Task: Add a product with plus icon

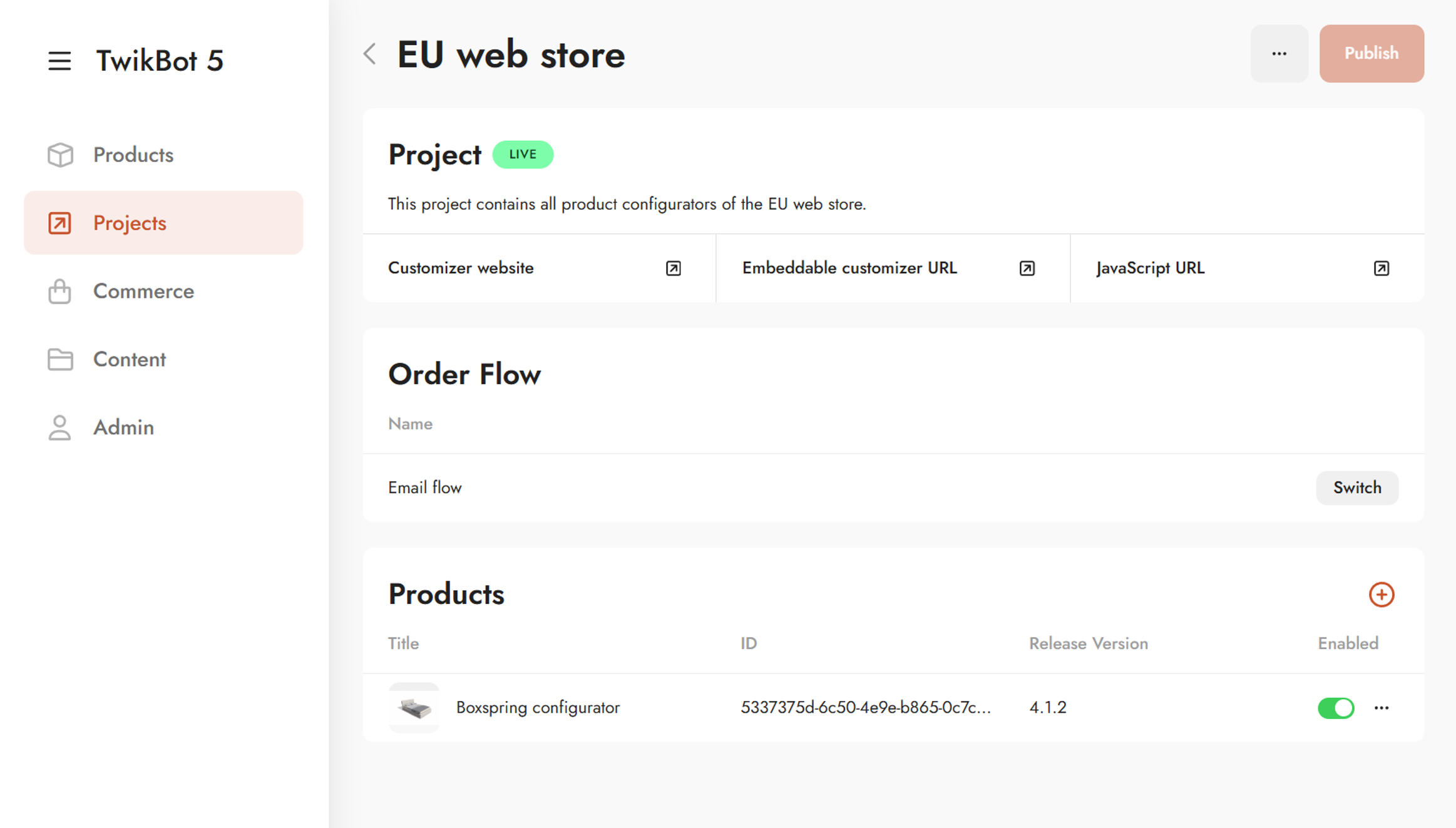Action: click(x=1381, y=595)
